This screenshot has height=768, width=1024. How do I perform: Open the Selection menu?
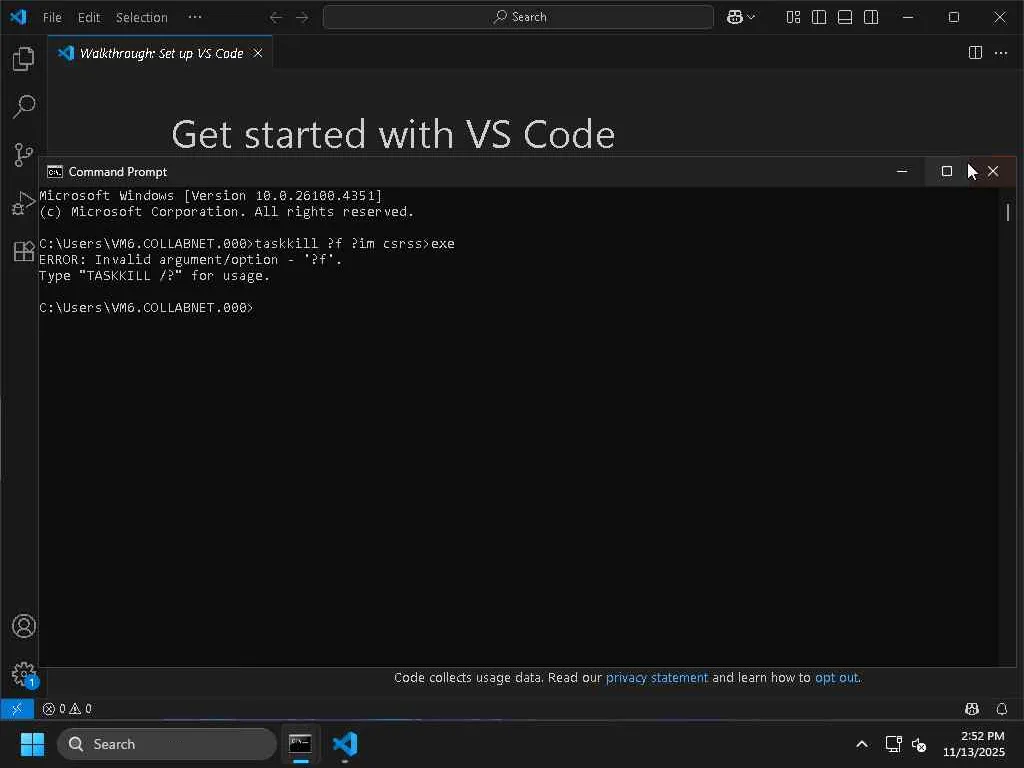(142, 18)
